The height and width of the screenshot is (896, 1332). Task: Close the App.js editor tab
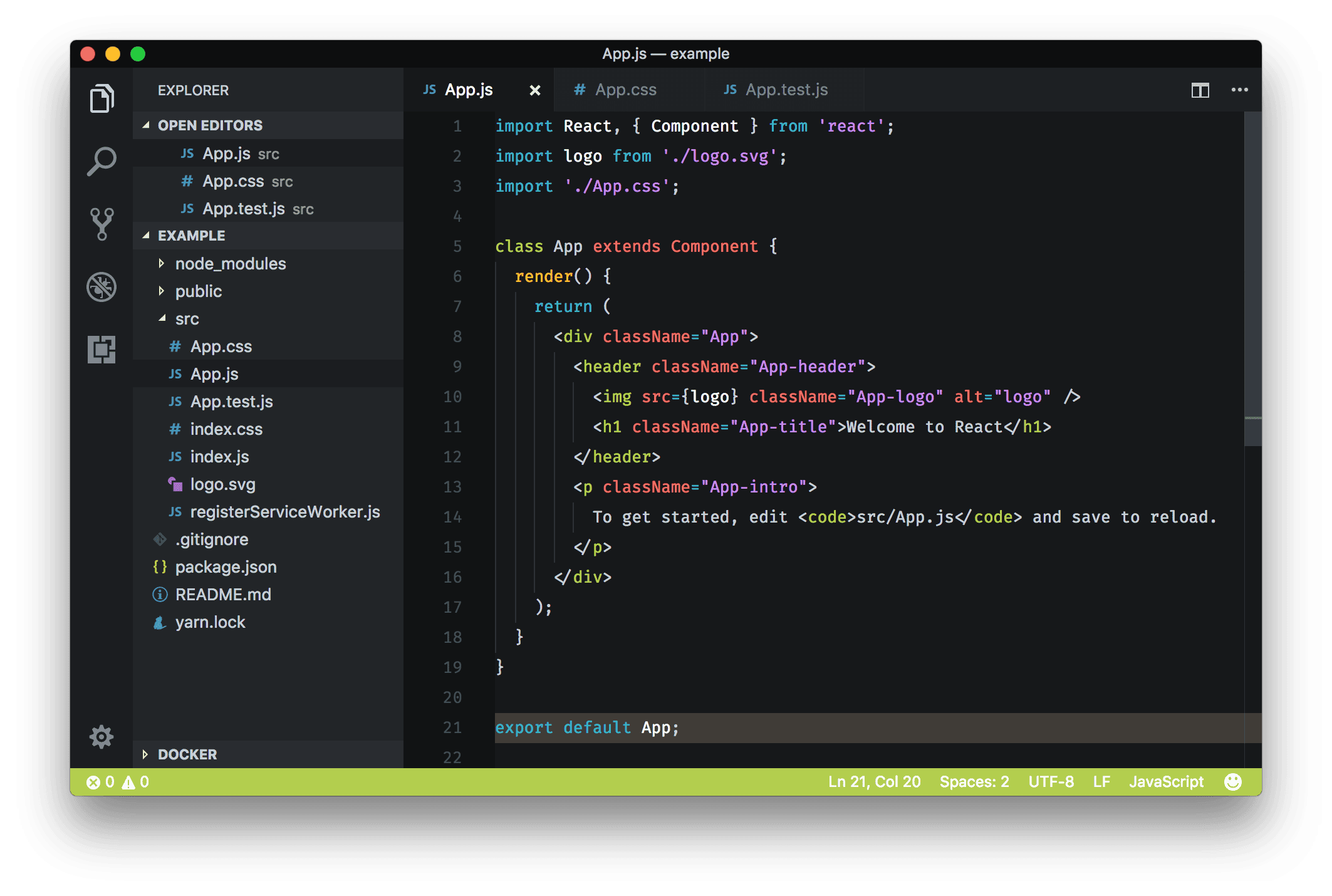(x=535, y=90)
